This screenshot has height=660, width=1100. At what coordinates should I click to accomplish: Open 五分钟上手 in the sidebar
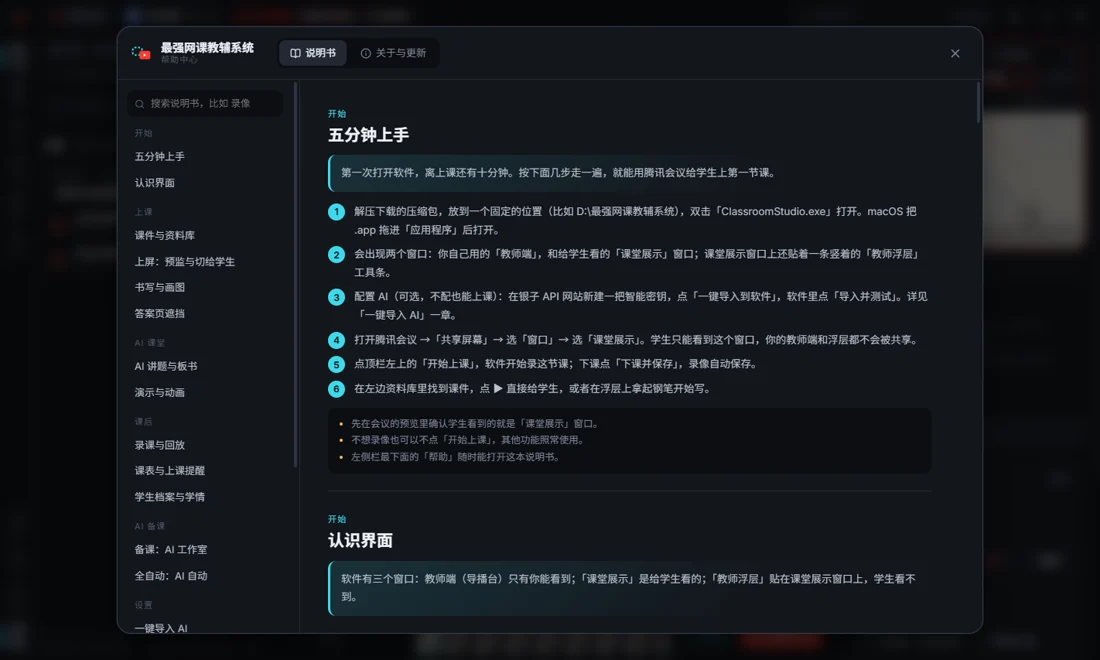160,156
